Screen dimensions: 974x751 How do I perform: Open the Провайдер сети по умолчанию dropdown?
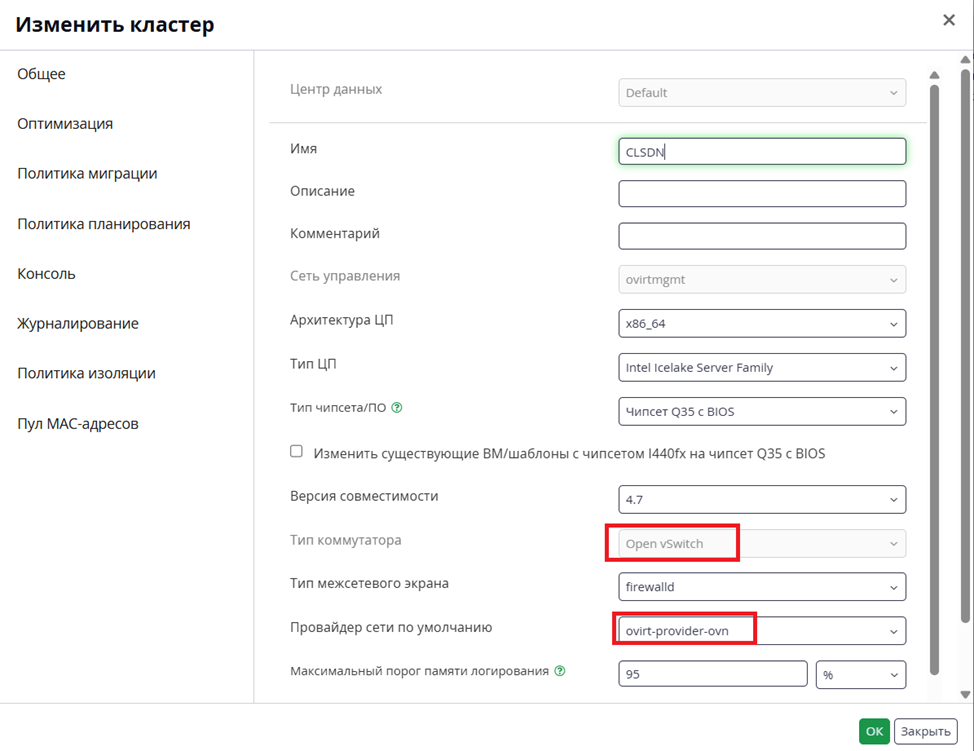click(x=762, y=631)
